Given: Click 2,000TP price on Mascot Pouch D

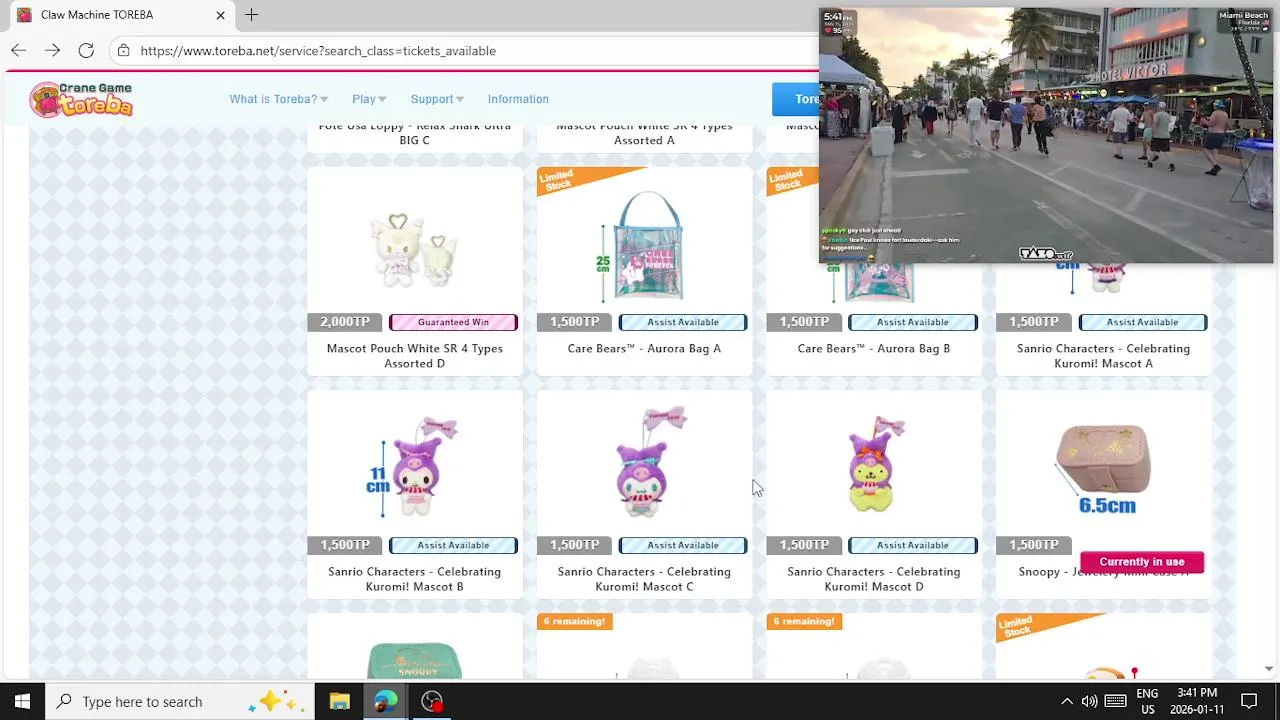Looking at the screenshot, I should click(345, 322).
